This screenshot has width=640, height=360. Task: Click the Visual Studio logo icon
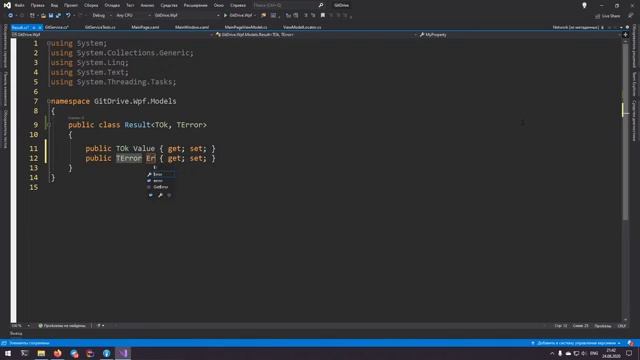click(x=7, y=5)
